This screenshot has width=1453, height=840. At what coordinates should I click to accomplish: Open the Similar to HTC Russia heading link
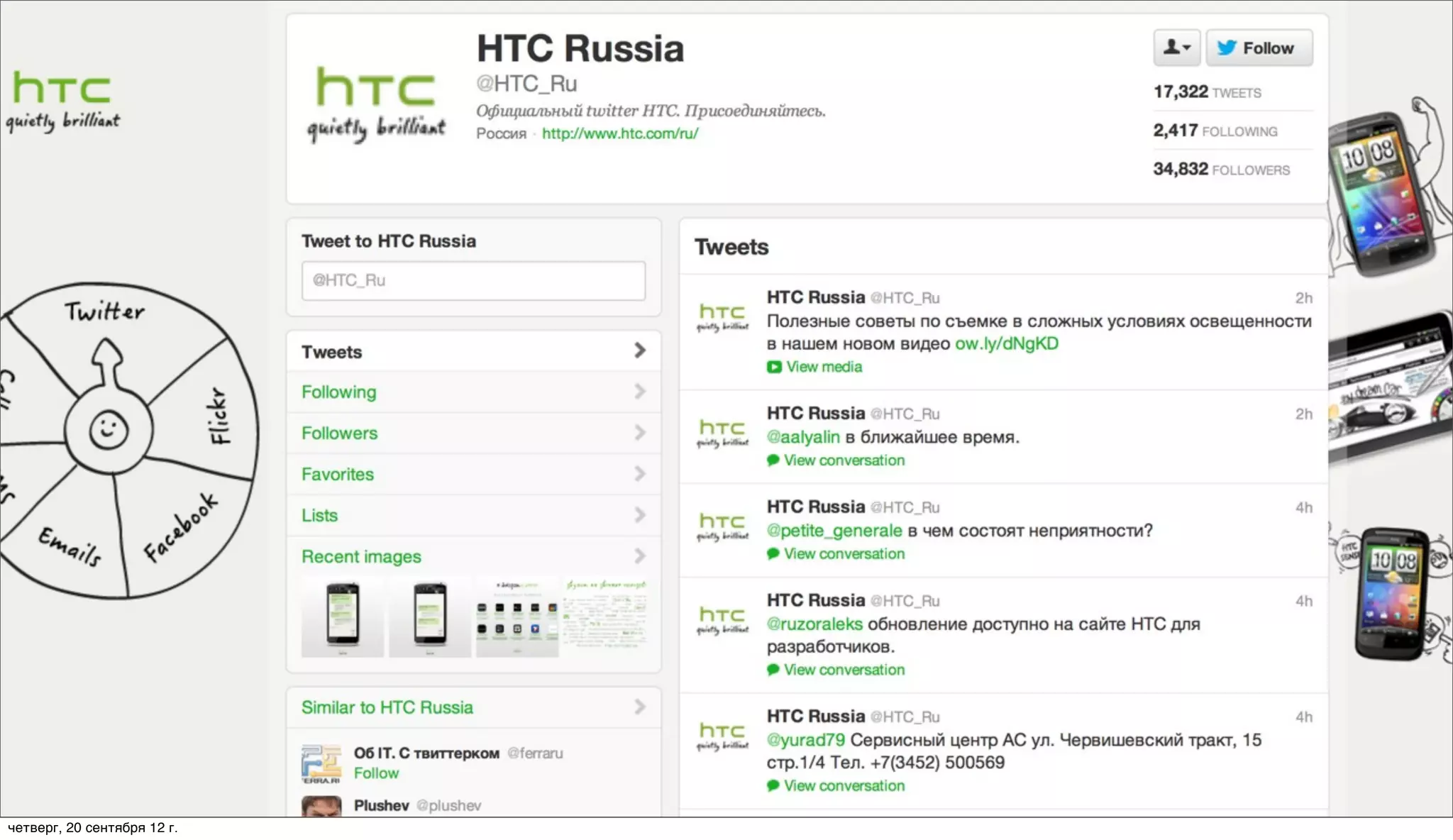[387, 707]
